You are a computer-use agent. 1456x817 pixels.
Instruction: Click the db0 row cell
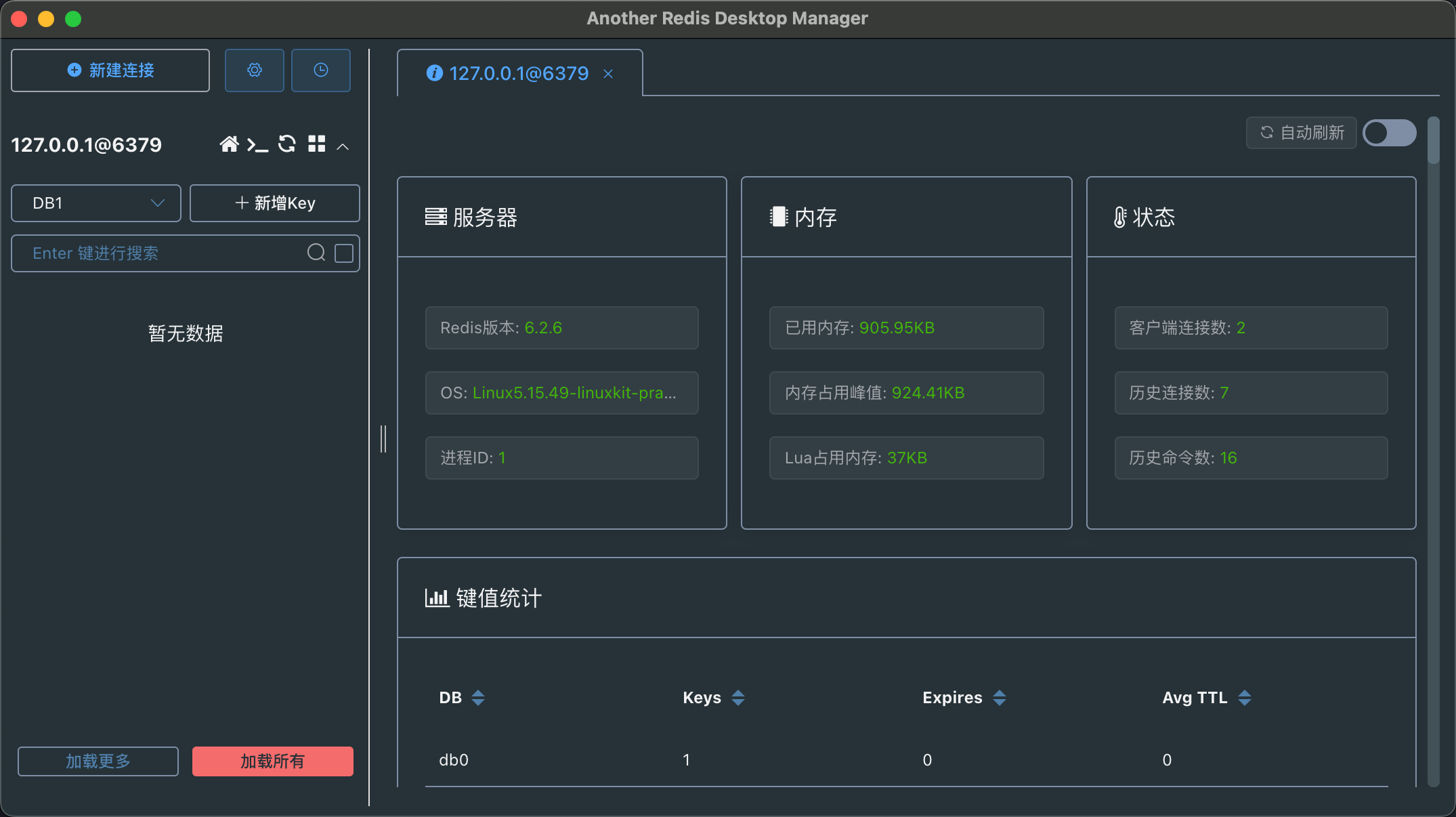(454, 760)
